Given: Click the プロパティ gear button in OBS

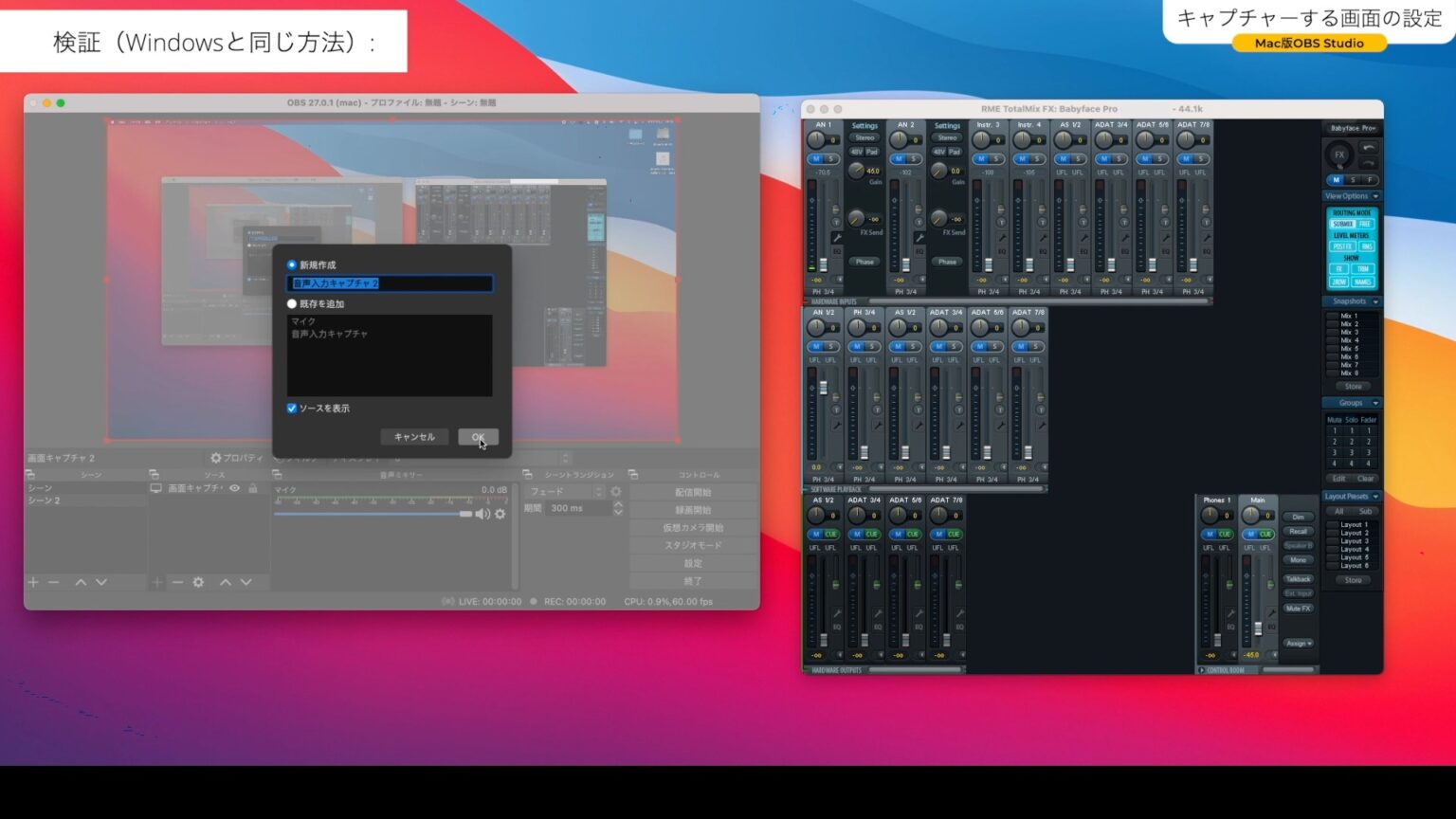Looking at the screenshot, I should pyautogui.click(x=236, y=458).
